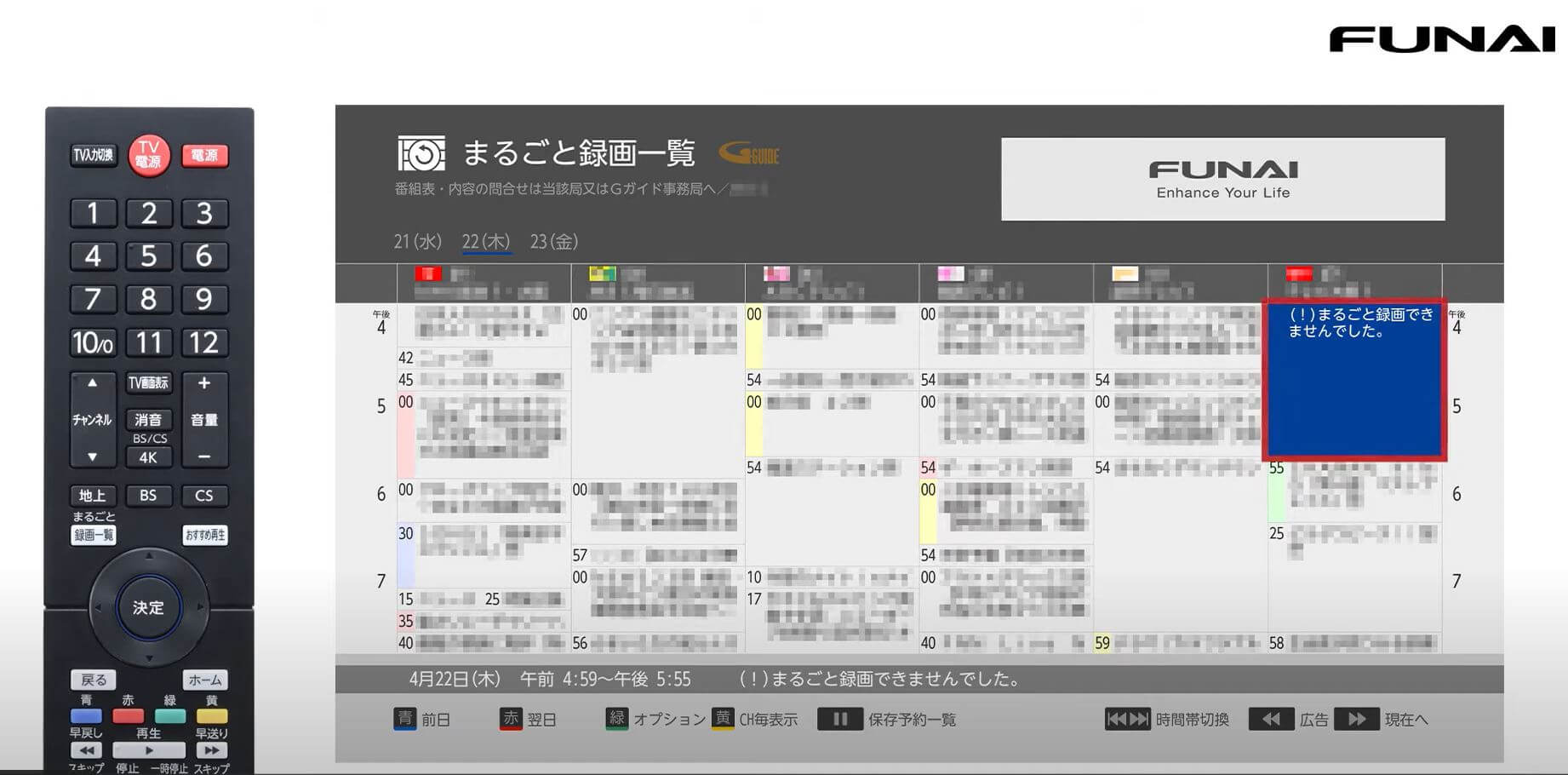Screen dimensions: 1568x775
Task: Click the pause icon for 保存予約一覧
Action: [x=840, y=720]
